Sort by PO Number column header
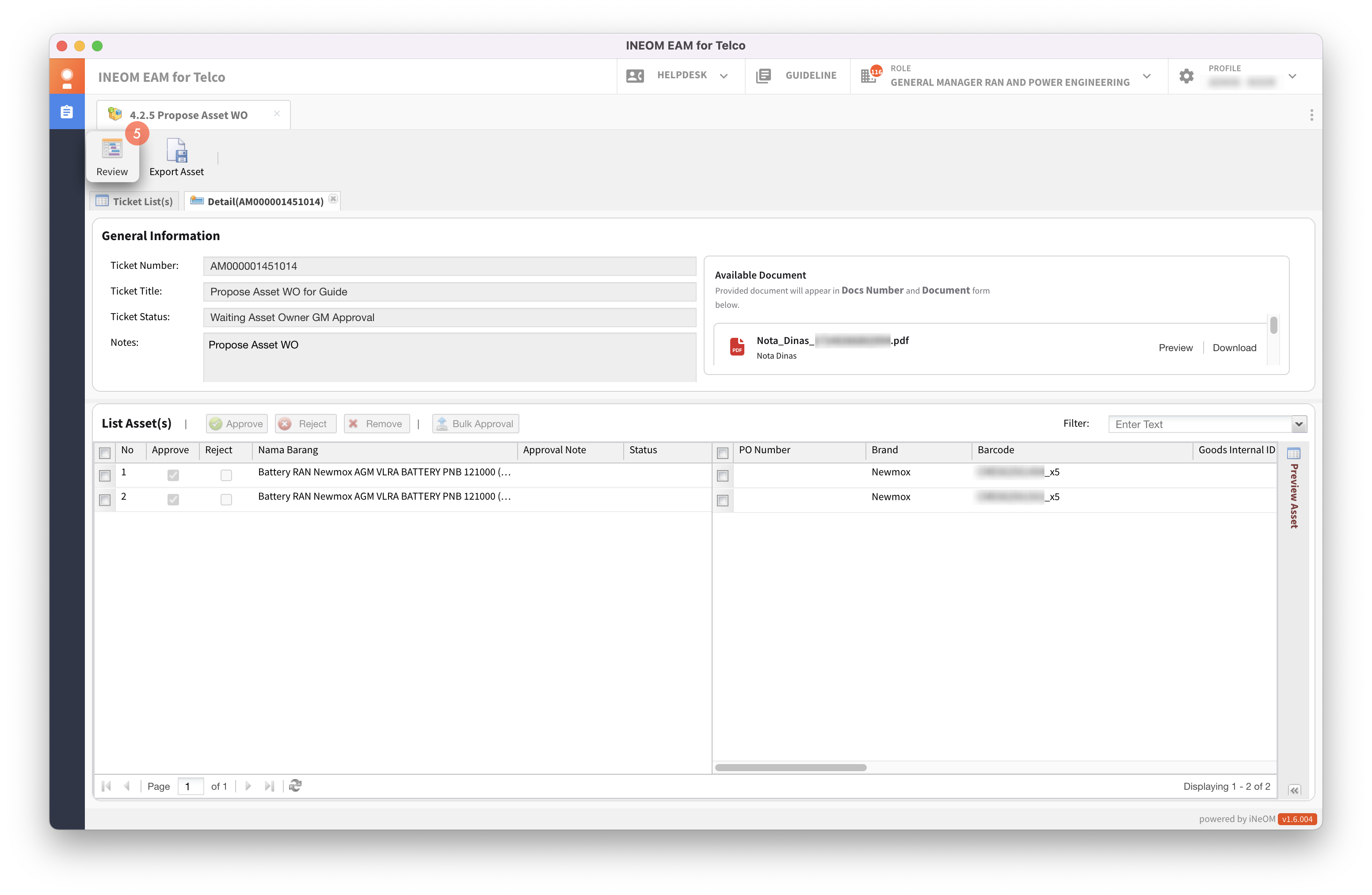Screen dimensions: 1372x895 (799, 451)
